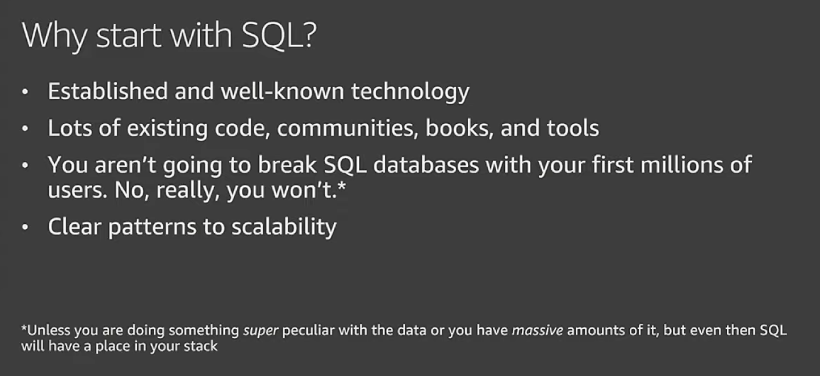This screenshot has width=820, height=376.
Task: Click the bullet dot before "Lots of existing code"
Action: (25, 129)
